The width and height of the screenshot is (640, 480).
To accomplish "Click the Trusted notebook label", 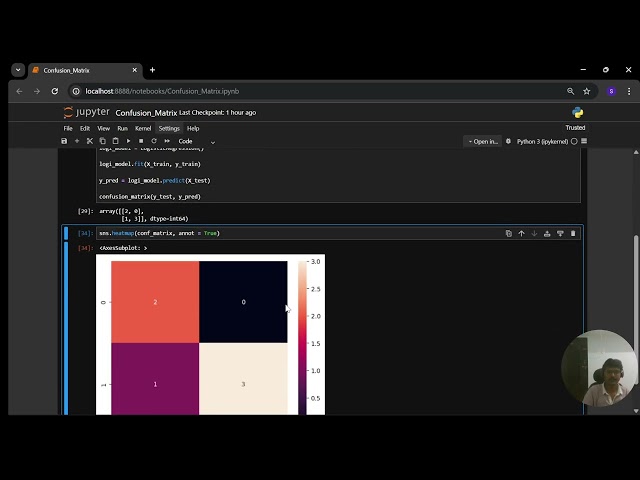I will coord(575,128).
